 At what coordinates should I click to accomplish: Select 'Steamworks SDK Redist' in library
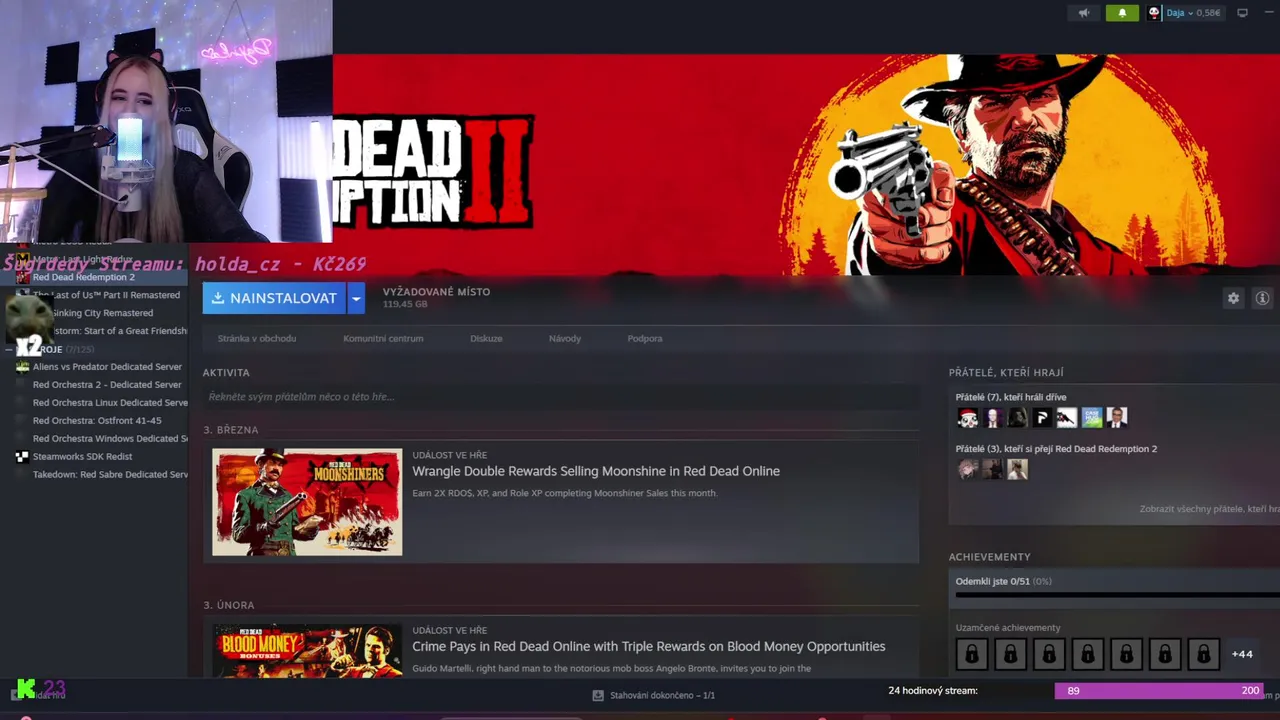pyautogui.click(x=82, y=457)
